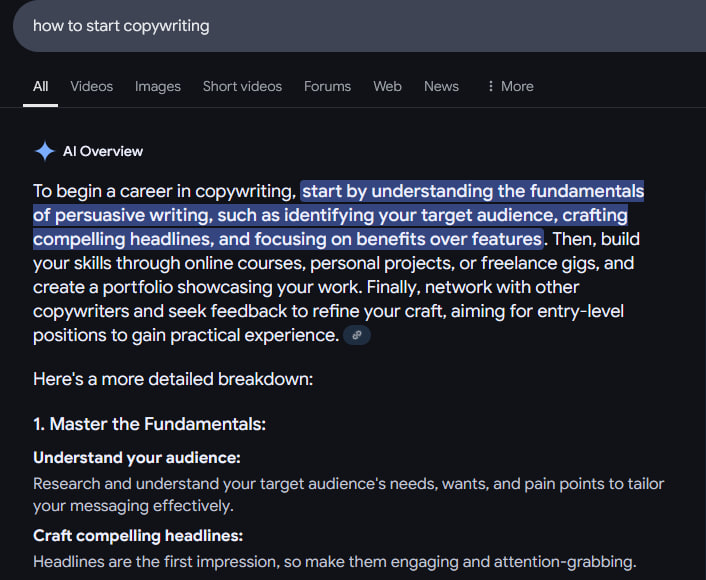Click the AI Overview sparkle icon
Viewport: 706px width, 580px height.
(x=45, y=151)
